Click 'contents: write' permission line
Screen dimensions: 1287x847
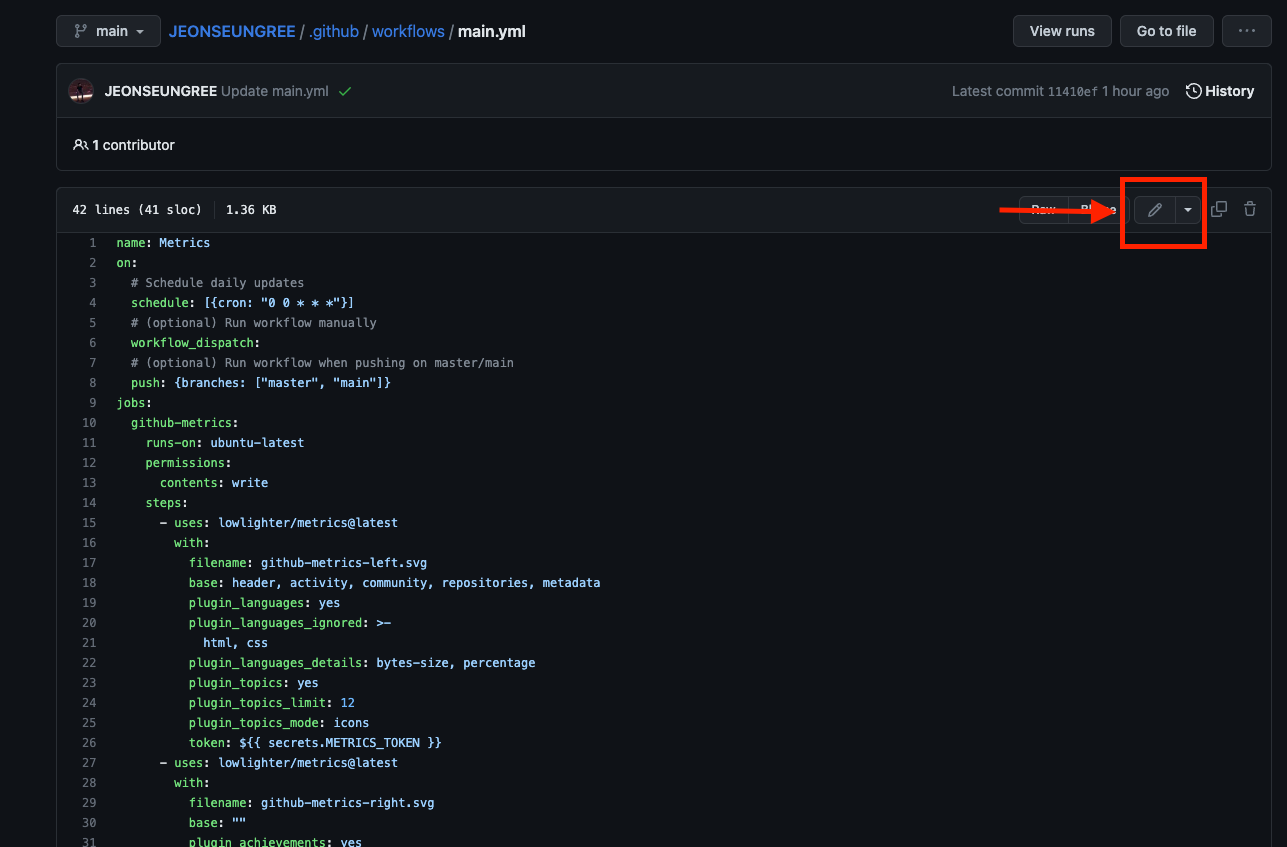pyautogui.click(x=214, y=483)
